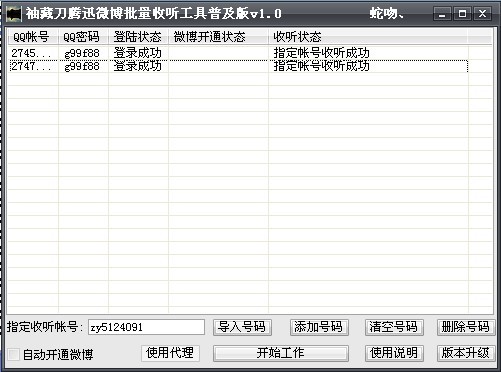This screenshot has height=372, width=501.
Task: Click password g99f88 in the 2747... row
Action: pyautogui.click(x=82, y=66)
